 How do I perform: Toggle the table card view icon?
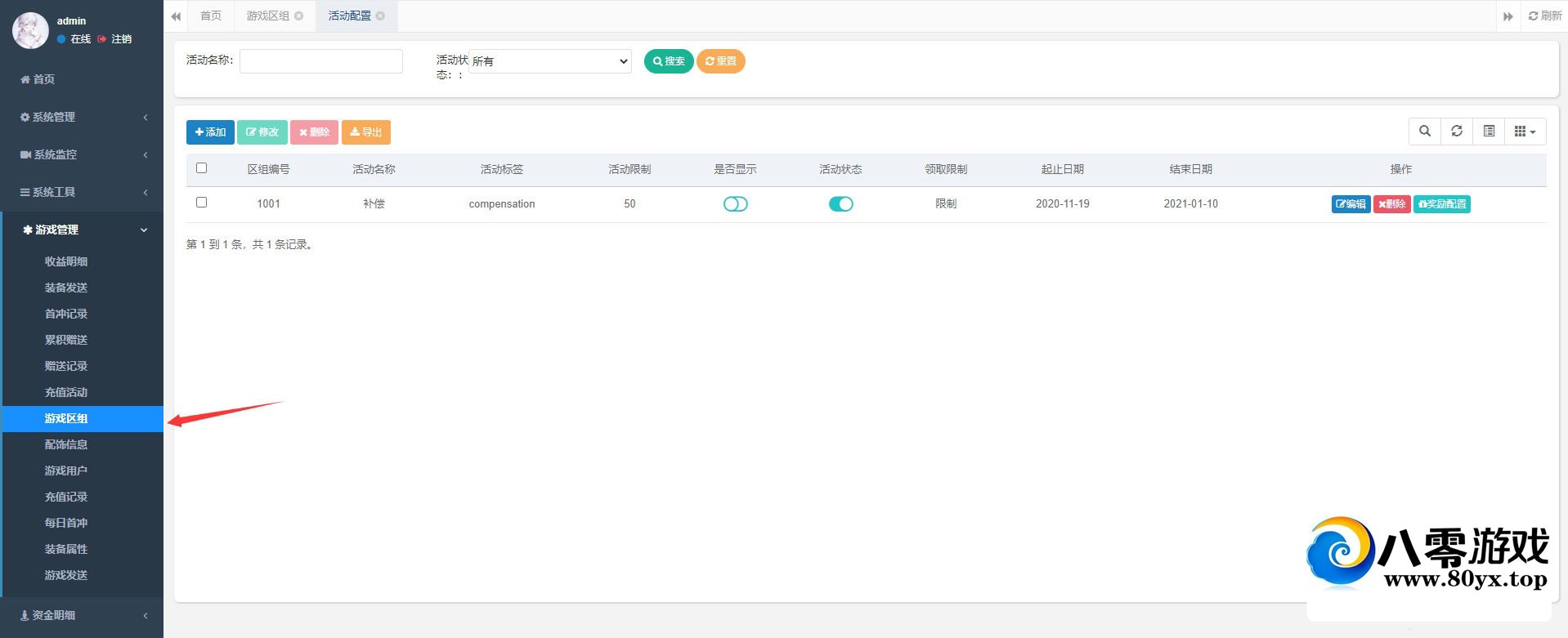(1489, 132)
